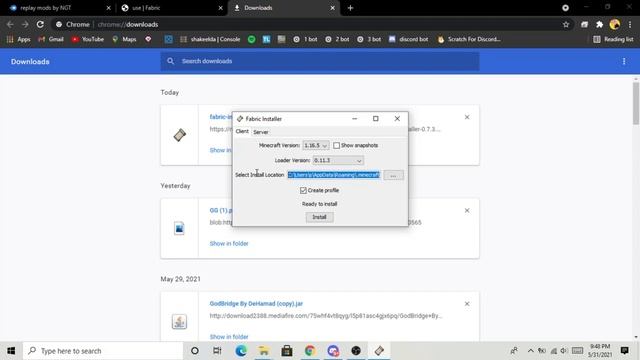Click the fabric installer file icon thumbnail
This screenshot has height=360, width=640.
pyautogui.click(x=180, y=135)
